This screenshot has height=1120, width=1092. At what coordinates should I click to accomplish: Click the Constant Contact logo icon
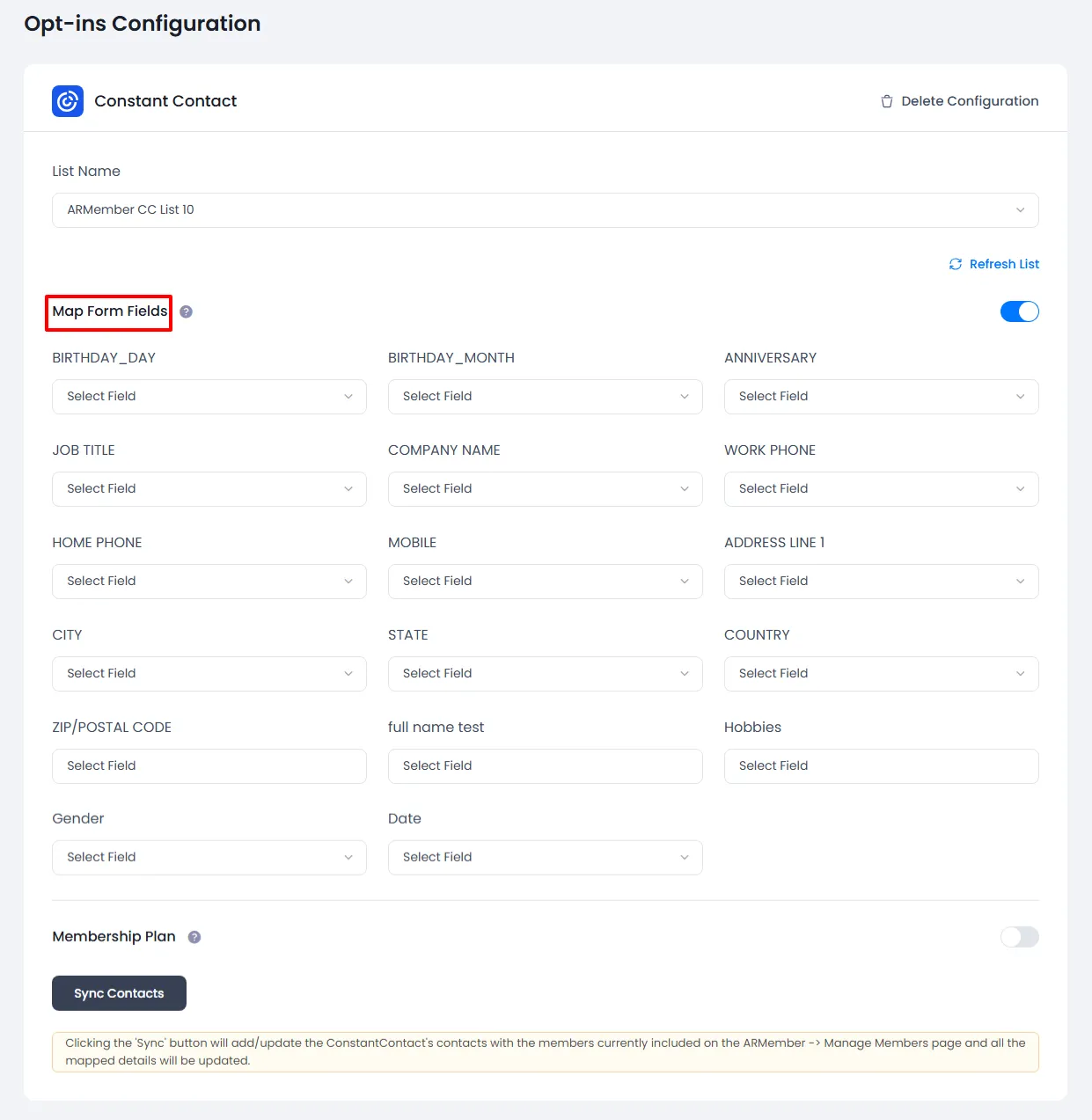(x=68, y=101)
